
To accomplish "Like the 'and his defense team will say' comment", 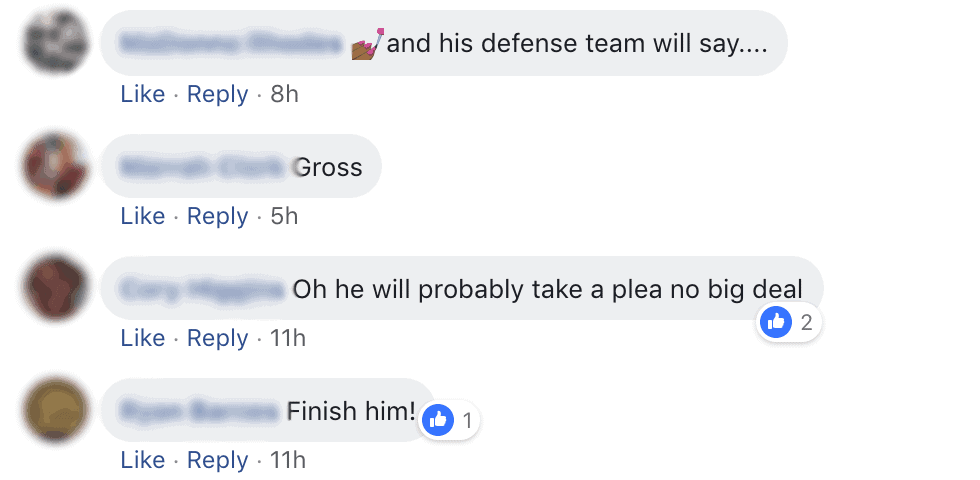I will (x=142, y=94).
